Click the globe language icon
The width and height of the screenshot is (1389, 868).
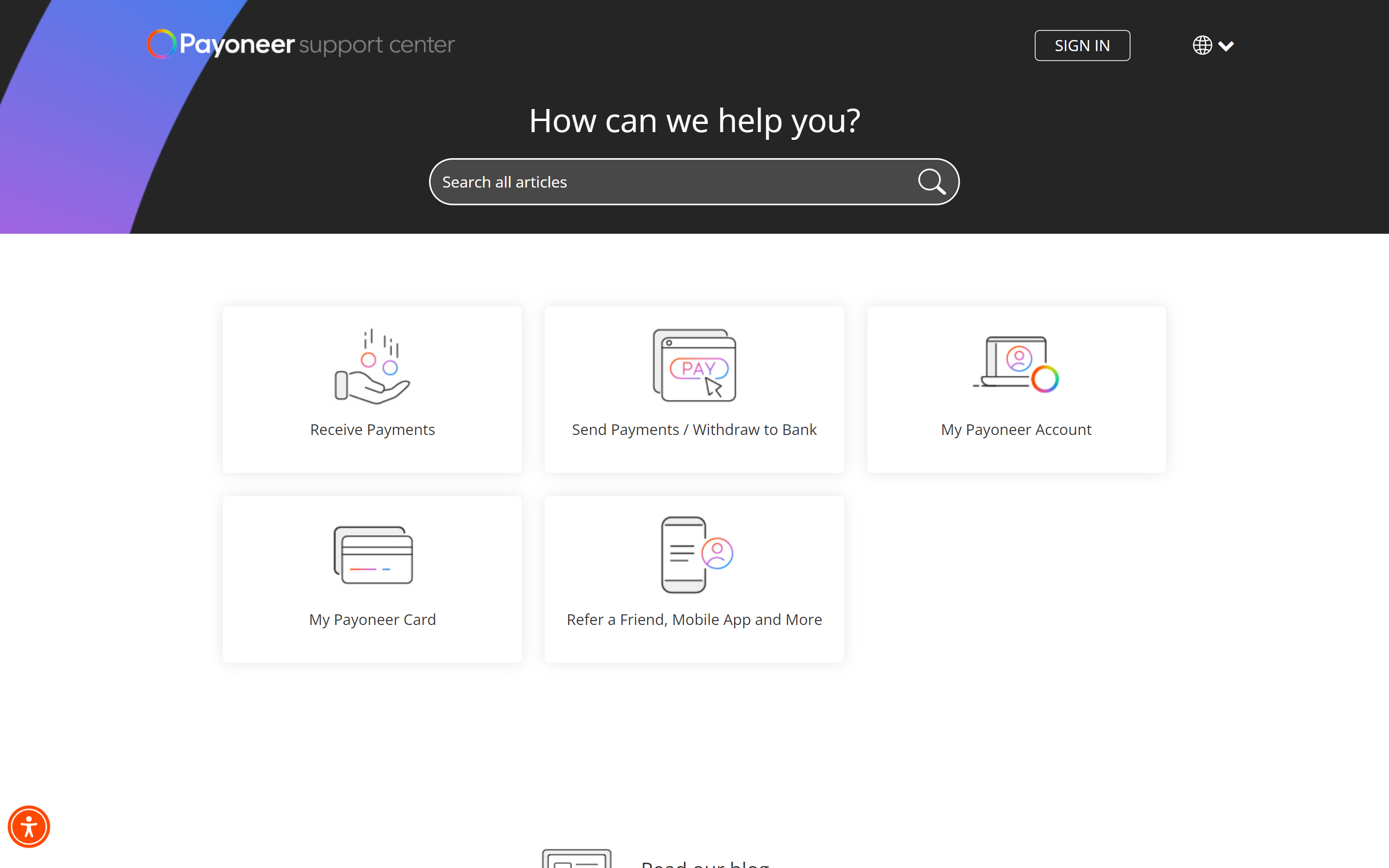(1202, 45)
